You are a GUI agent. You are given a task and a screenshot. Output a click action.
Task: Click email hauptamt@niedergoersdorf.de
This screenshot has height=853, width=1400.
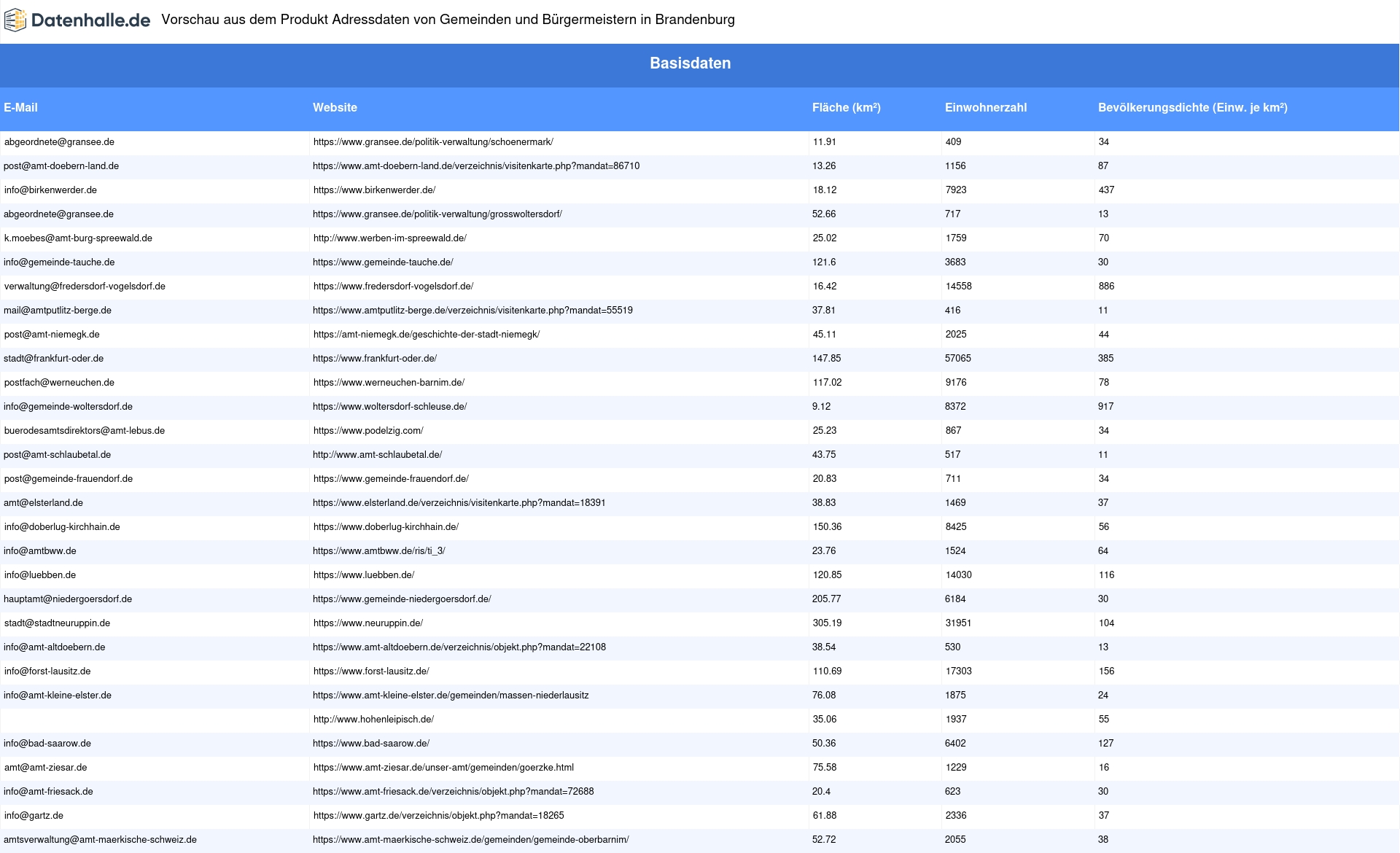tap(68, 599)
